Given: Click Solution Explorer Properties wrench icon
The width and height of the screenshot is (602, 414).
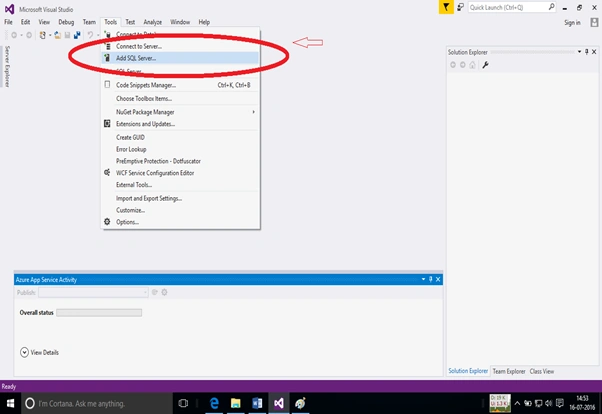Looking at the screenshot, I should 485,65.
